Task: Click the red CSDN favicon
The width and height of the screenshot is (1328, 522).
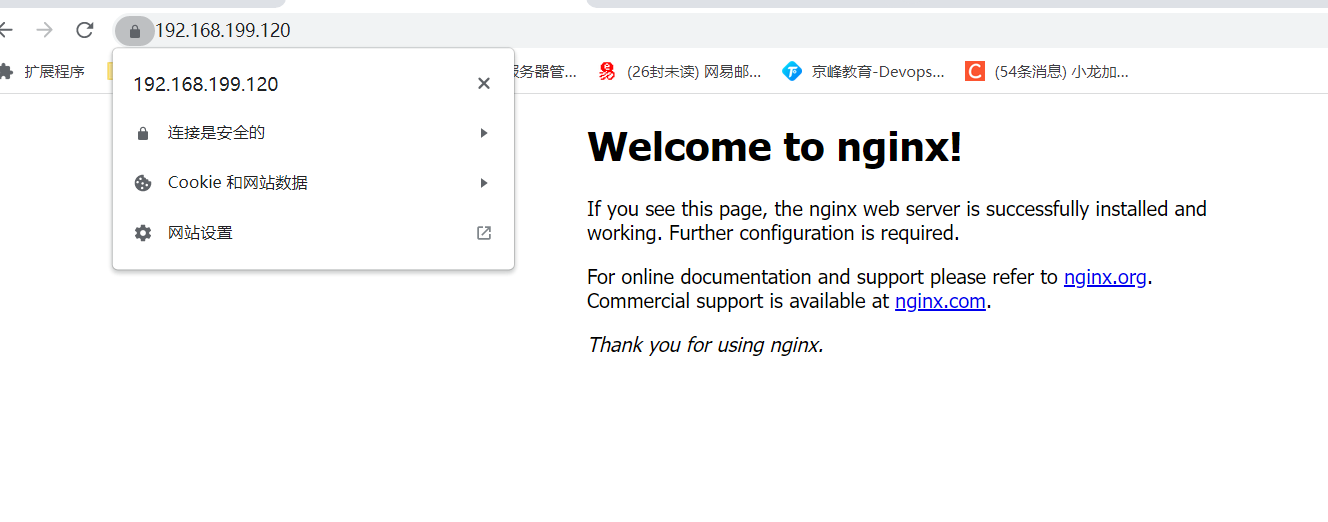Action: pos(975,72)
